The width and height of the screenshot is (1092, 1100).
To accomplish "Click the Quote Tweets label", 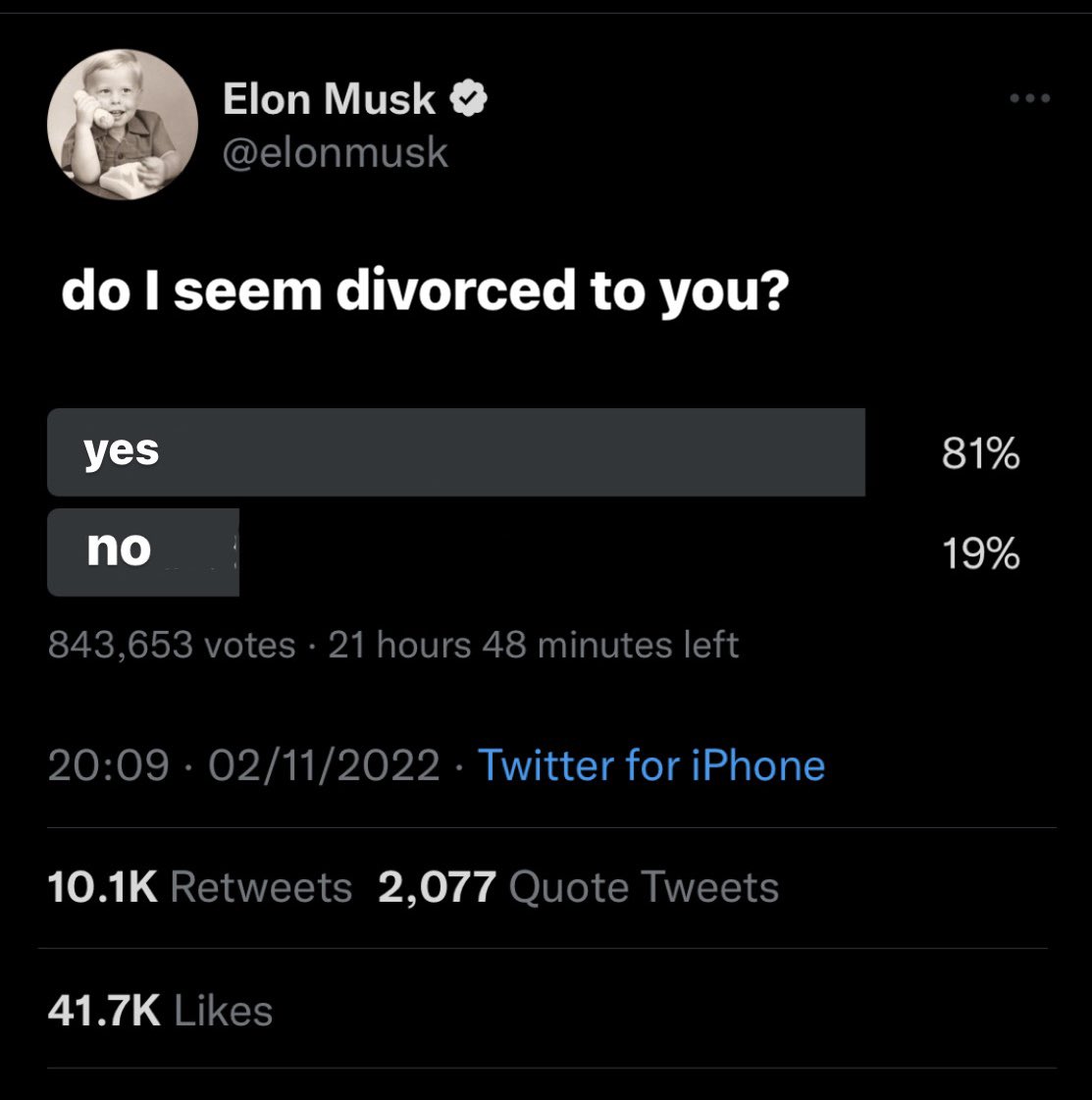I will [644, 887].
